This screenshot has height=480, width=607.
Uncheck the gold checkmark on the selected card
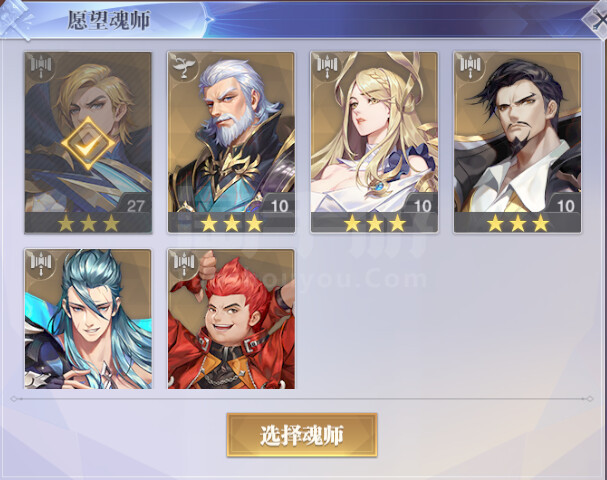88,144
